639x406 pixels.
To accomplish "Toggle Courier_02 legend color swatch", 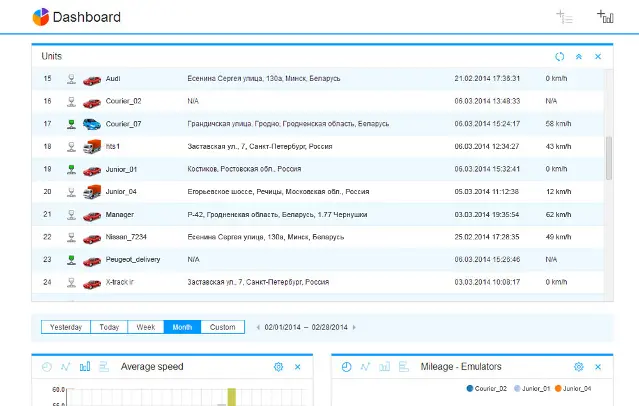I will pos(469,388).
